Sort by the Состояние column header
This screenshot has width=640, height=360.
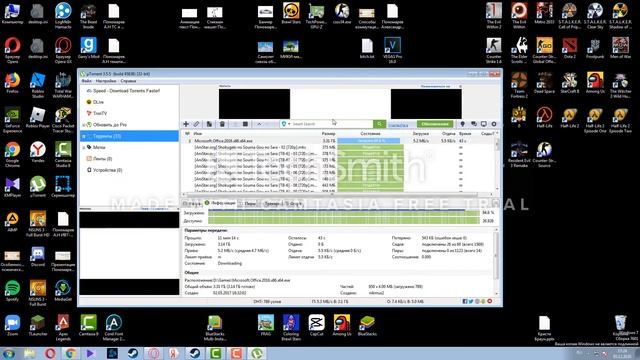click(x=370, y=133)
